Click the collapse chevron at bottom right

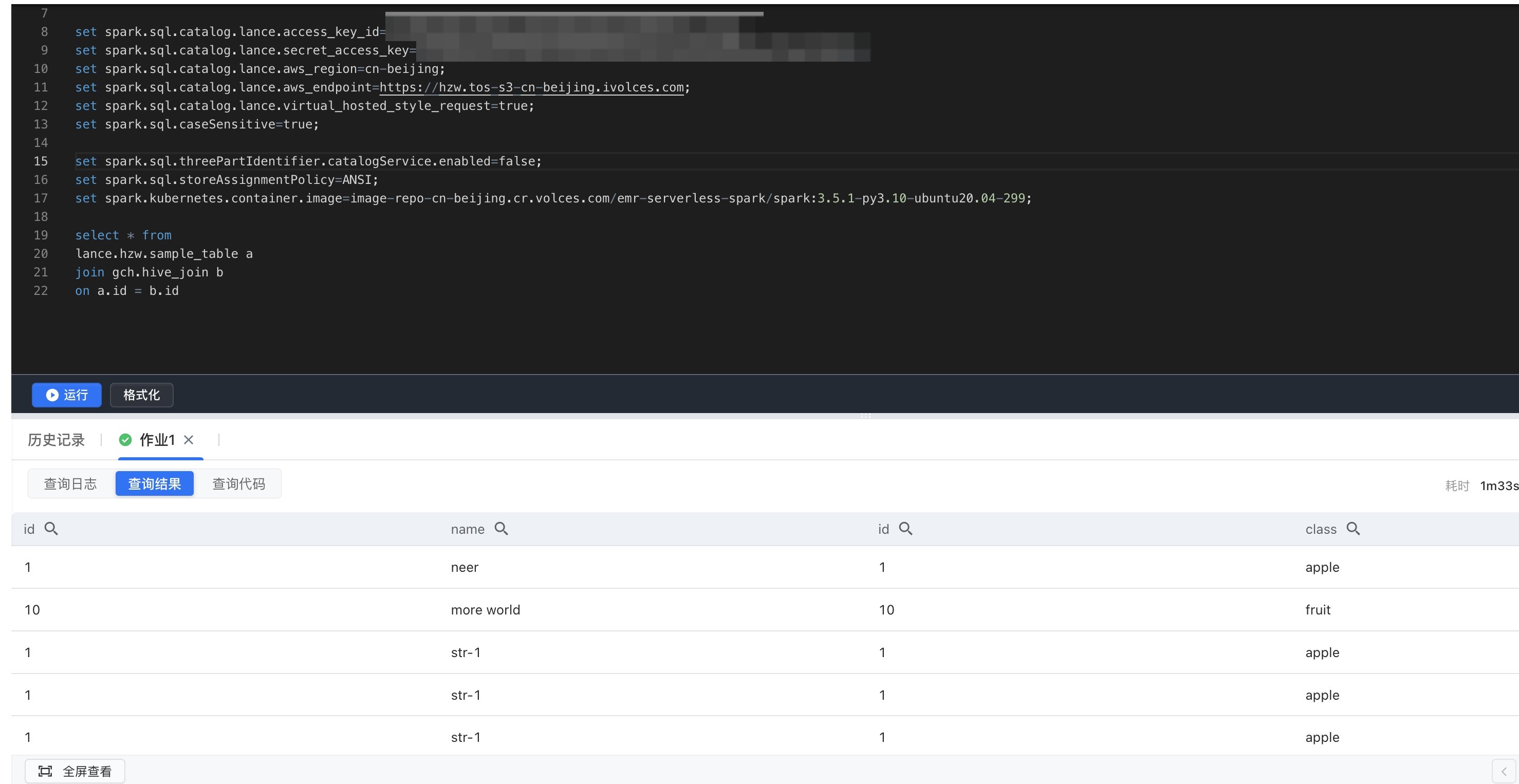tap(1504, 771)
